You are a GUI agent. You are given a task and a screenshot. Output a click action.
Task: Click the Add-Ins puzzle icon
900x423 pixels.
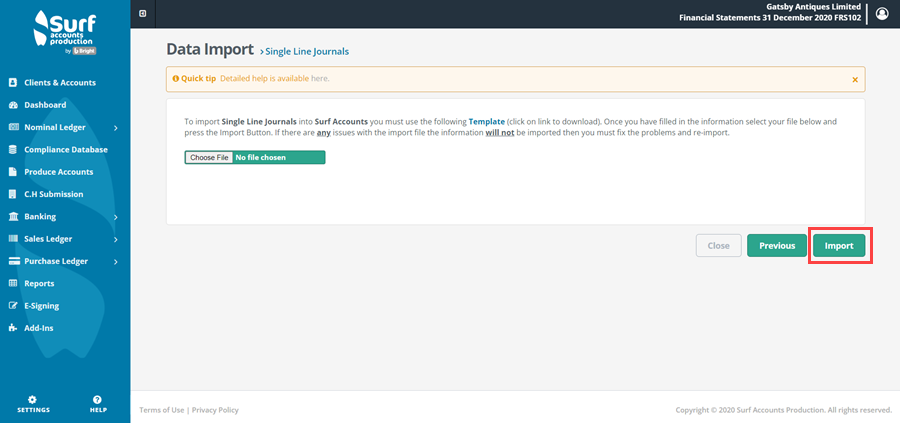point(13,328)
